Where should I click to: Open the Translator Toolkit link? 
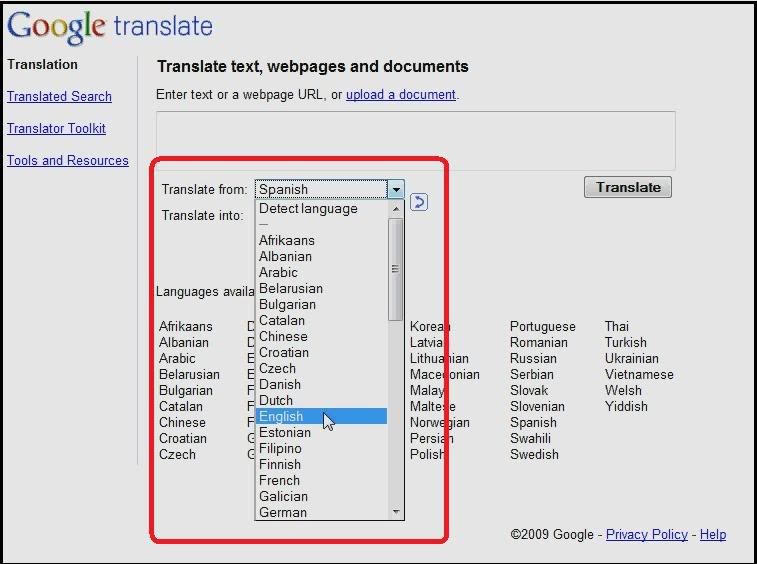[56, 128]
